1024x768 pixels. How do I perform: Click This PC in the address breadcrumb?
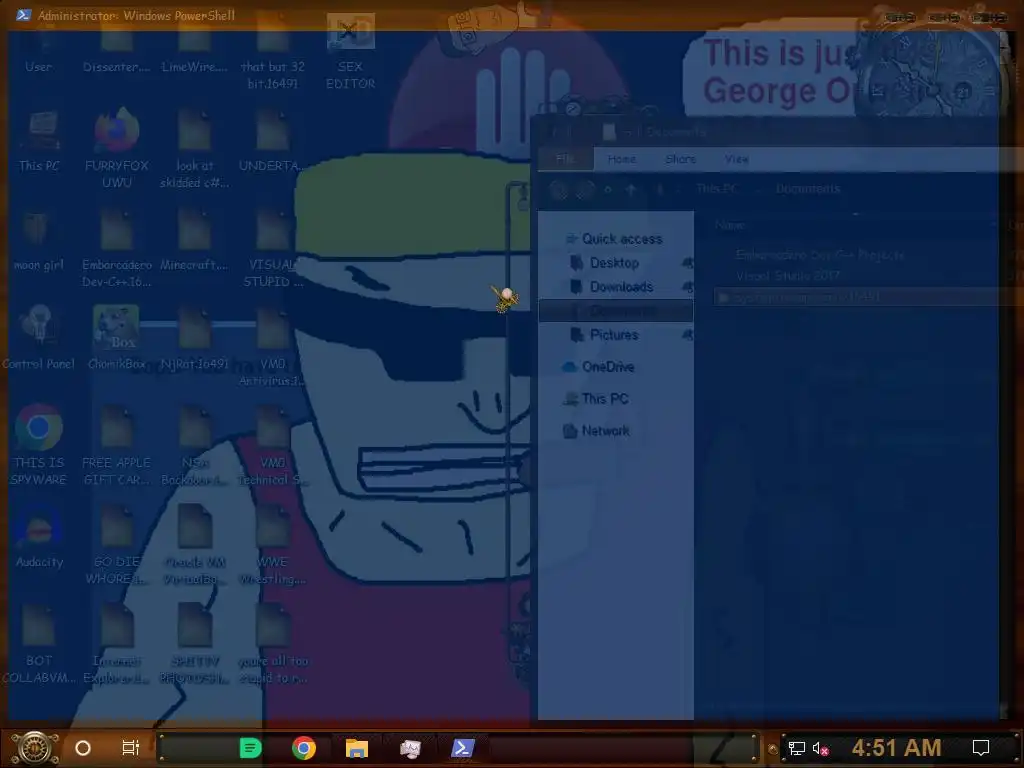coord(716,189)
